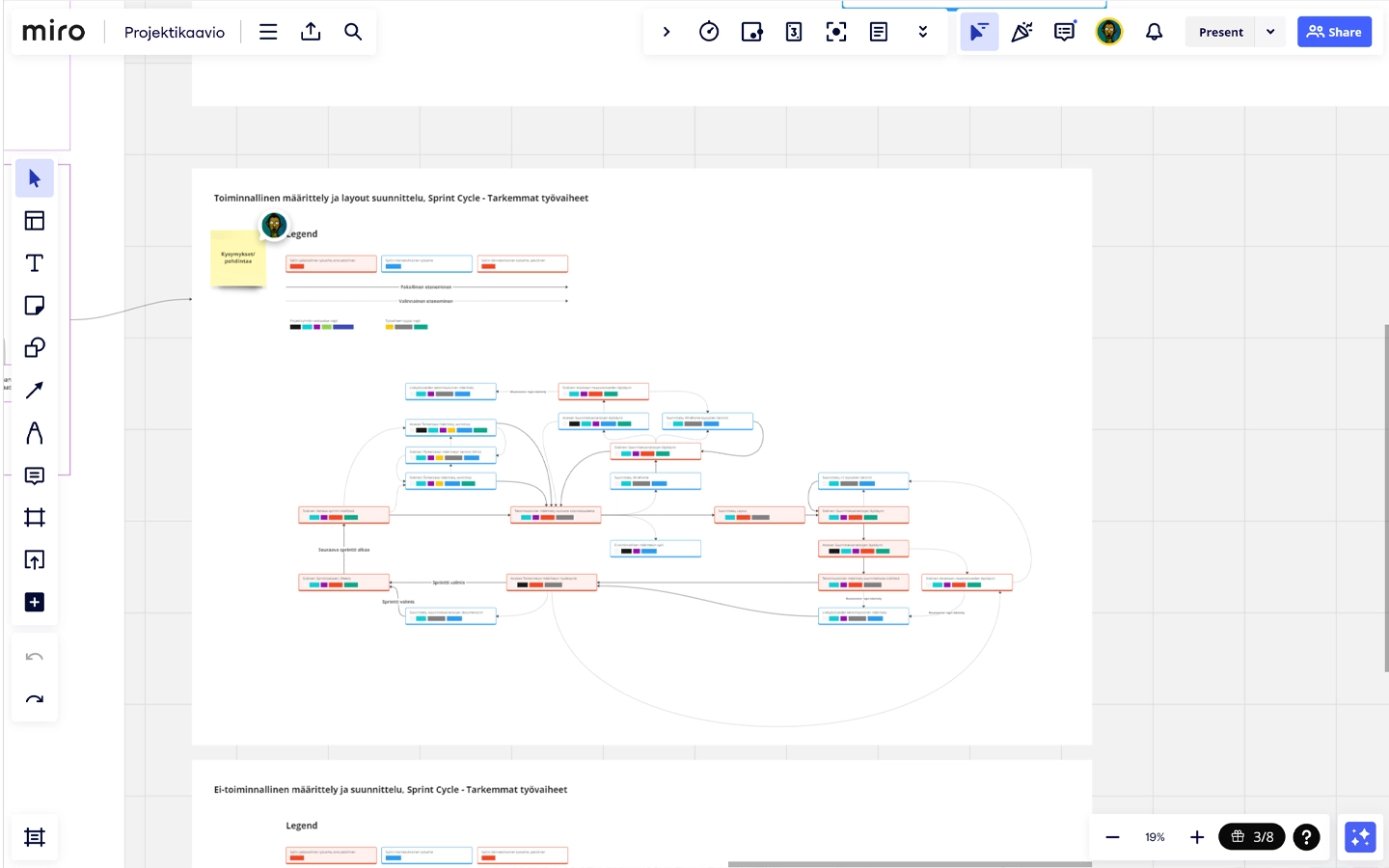Select the Text tool
The height and width of the screenshot is (868, 1389).
coord(34,262)
